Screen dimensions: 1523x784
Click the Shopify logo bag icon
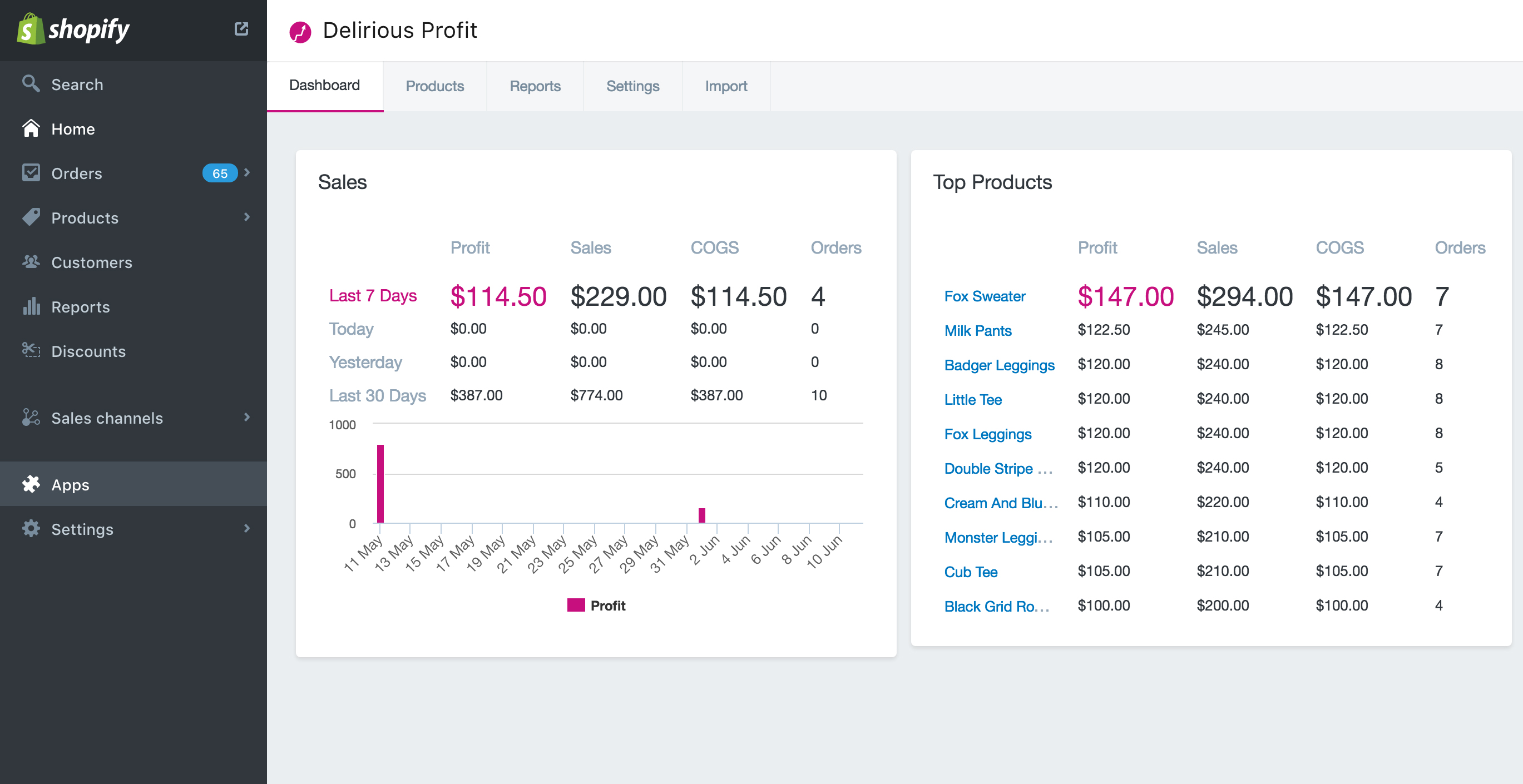click(31, 29)
